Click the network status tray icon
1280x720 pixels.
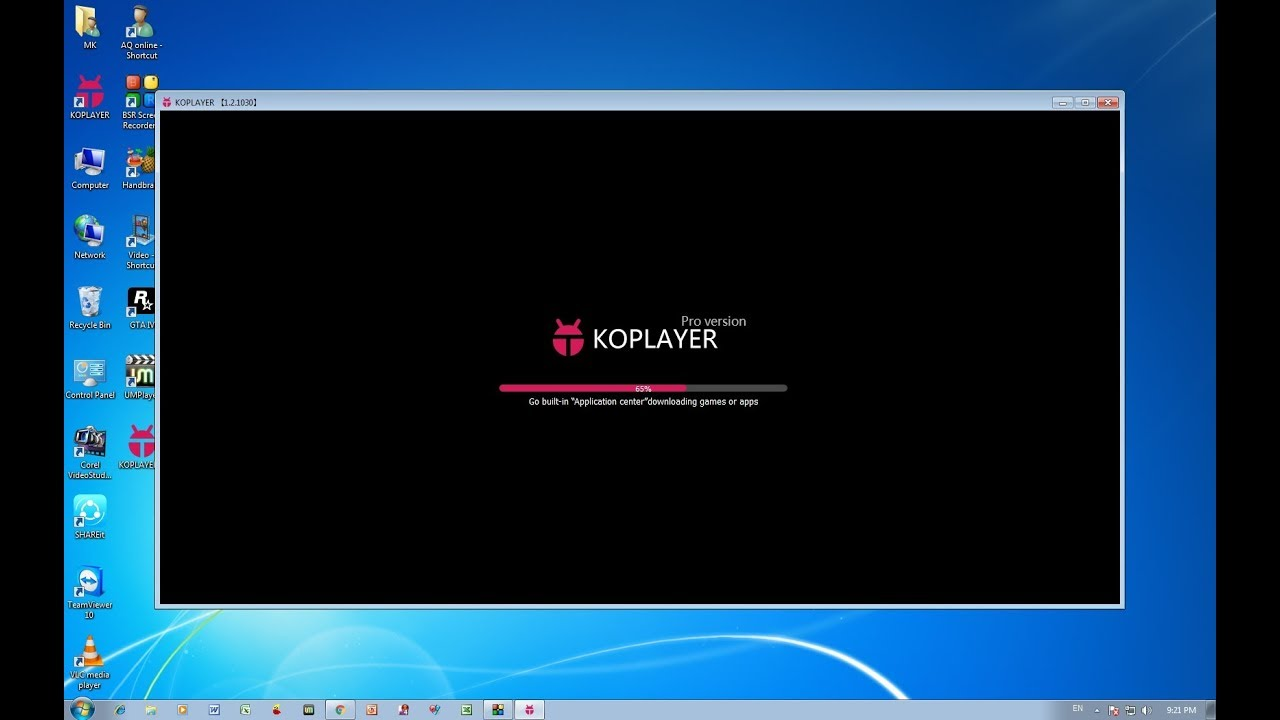click(1130, 710)
